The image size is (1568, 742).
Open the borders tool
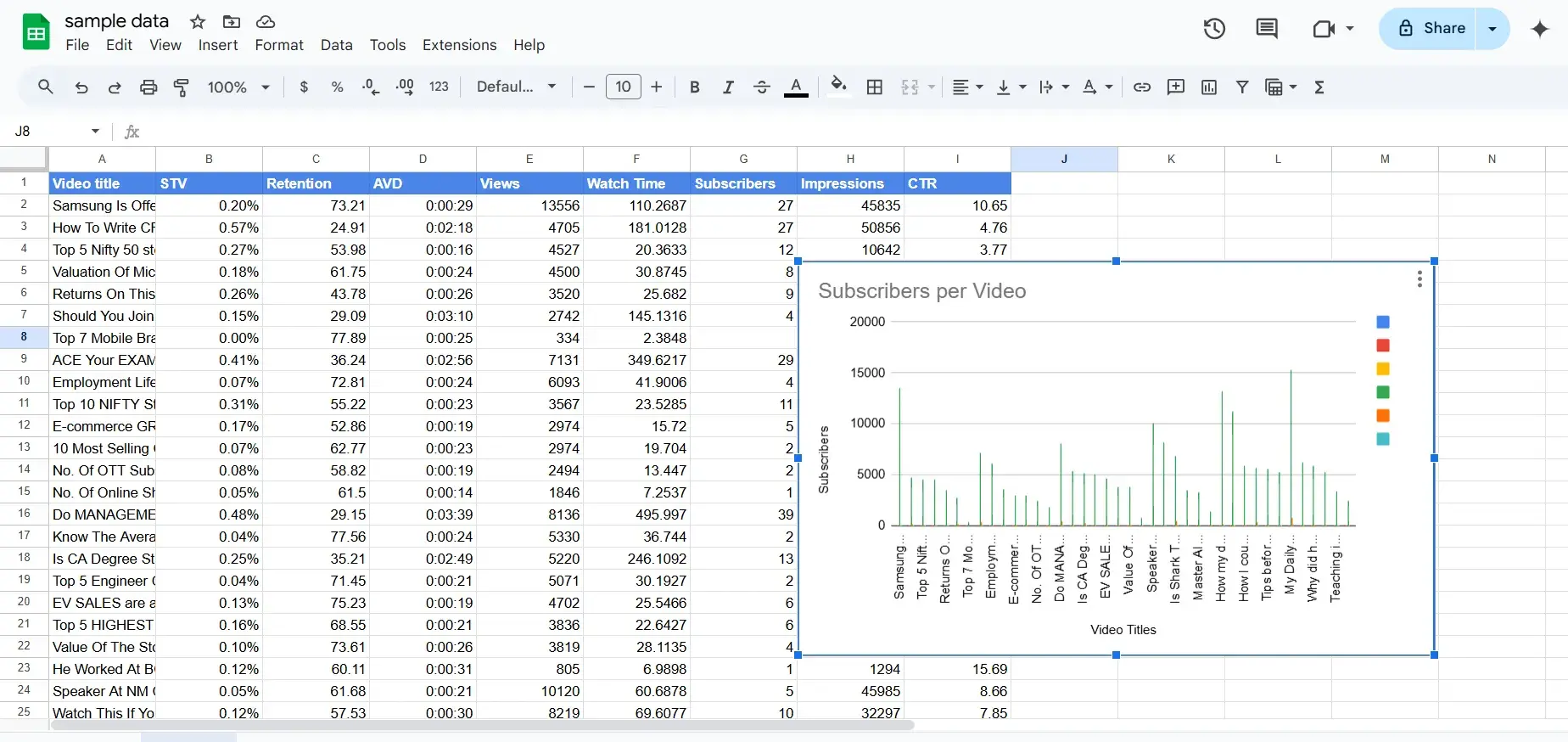875,87
